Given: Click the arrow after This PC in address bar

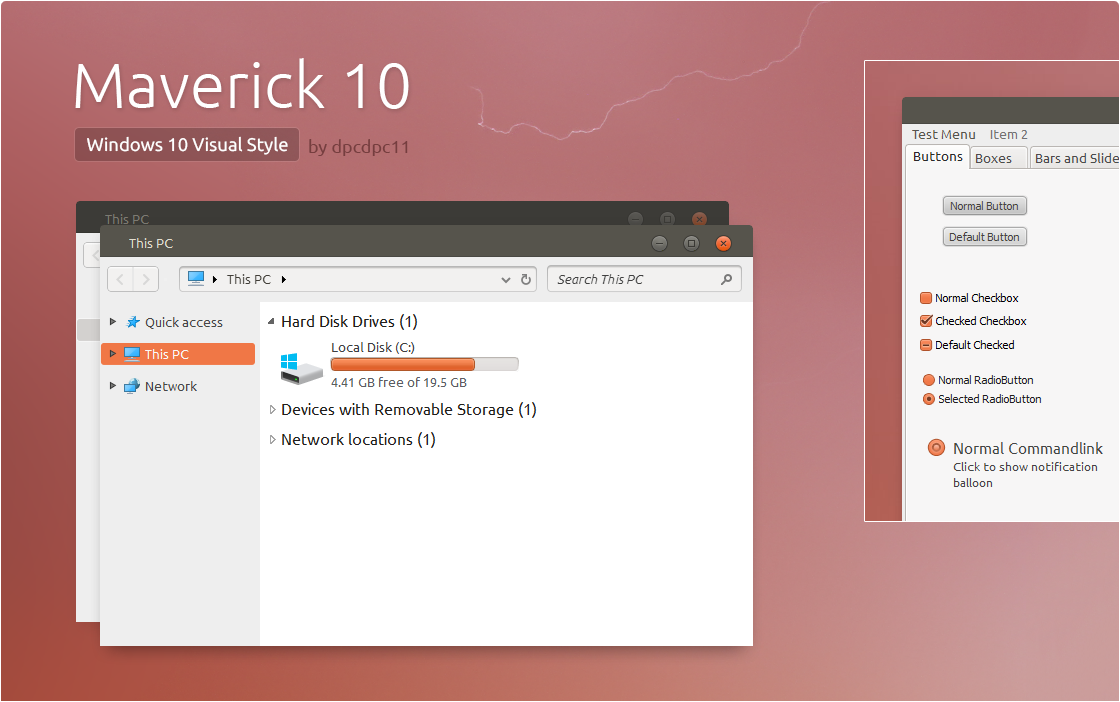Looking at the screenshot, I should coord(284,279).
